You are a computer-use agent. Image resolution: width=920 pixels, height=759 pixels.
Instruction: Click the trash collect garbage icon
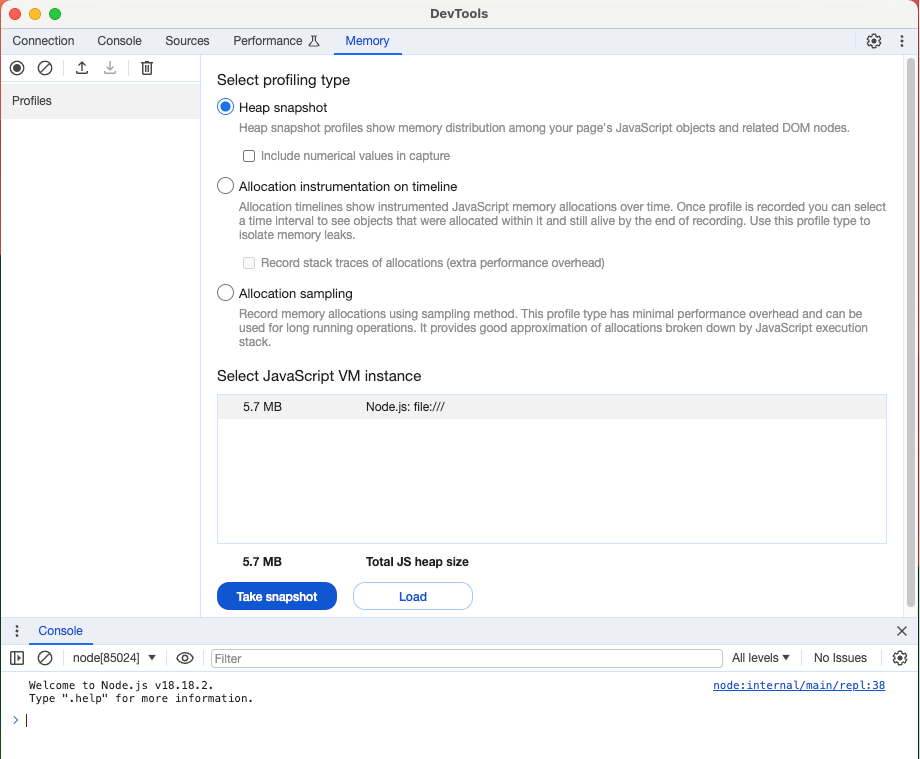tap(147, 68)
